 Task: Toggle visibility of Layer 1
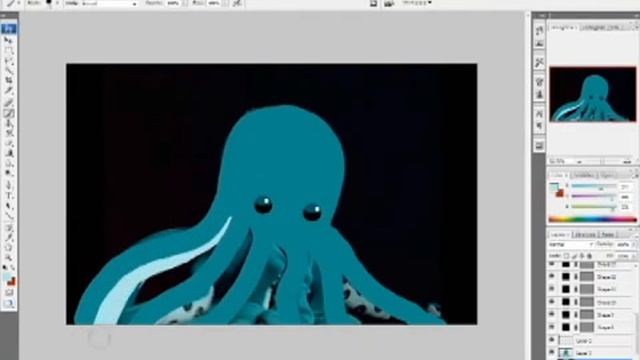[552, 353]
